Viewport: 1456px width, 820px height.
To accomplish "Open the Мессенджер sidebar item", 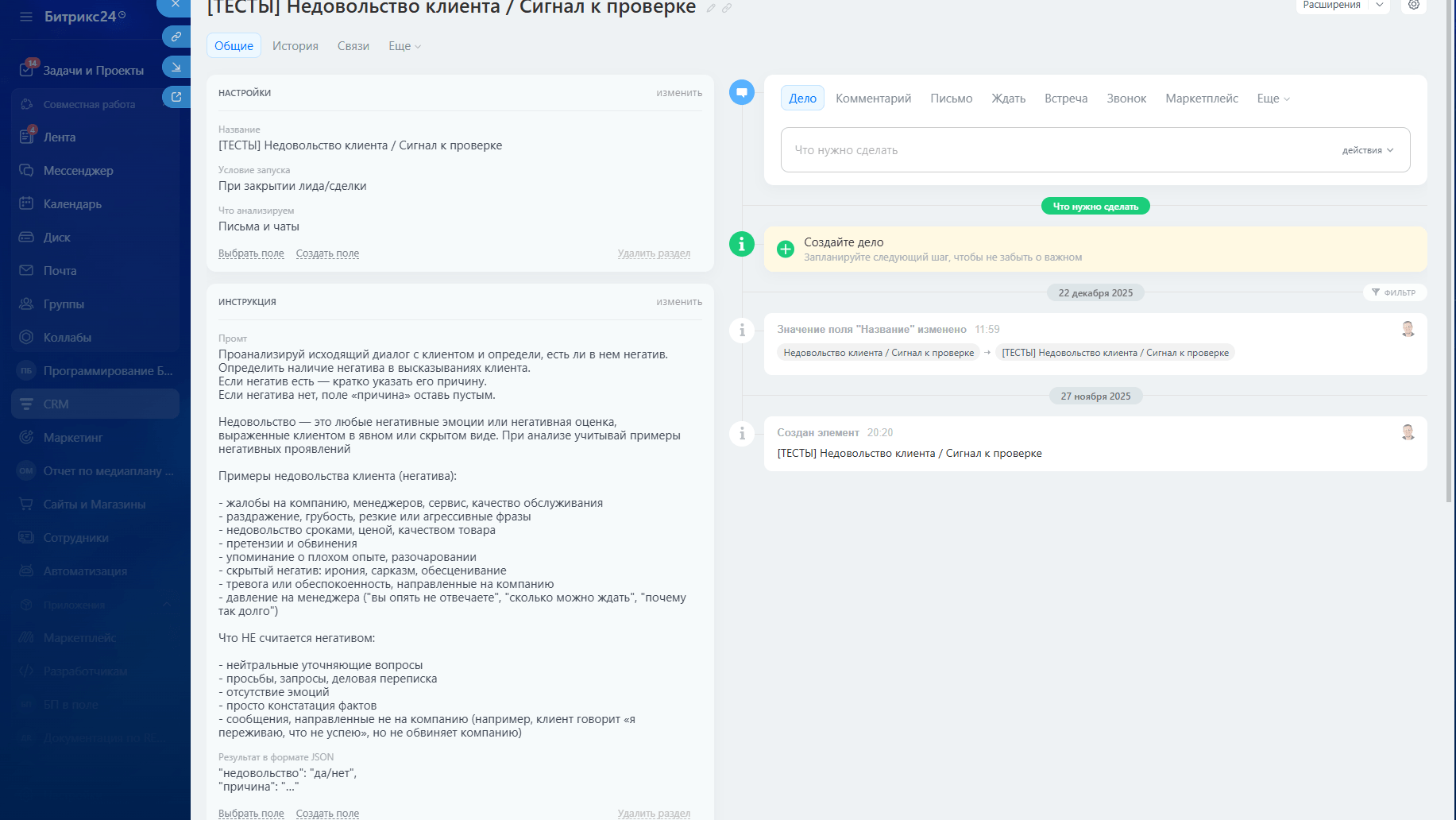I will 78,171.
